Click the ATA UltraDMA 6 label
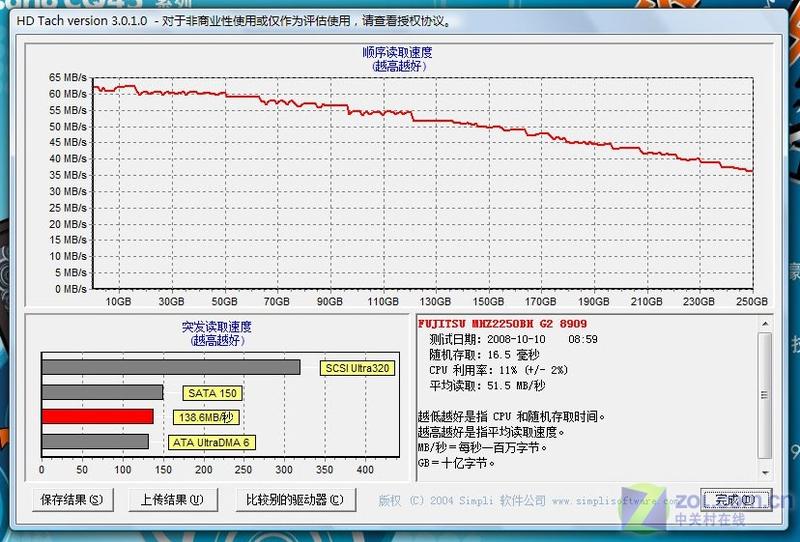Image resolution: width=800 pixels, height=542 pixels. [211, 442]
